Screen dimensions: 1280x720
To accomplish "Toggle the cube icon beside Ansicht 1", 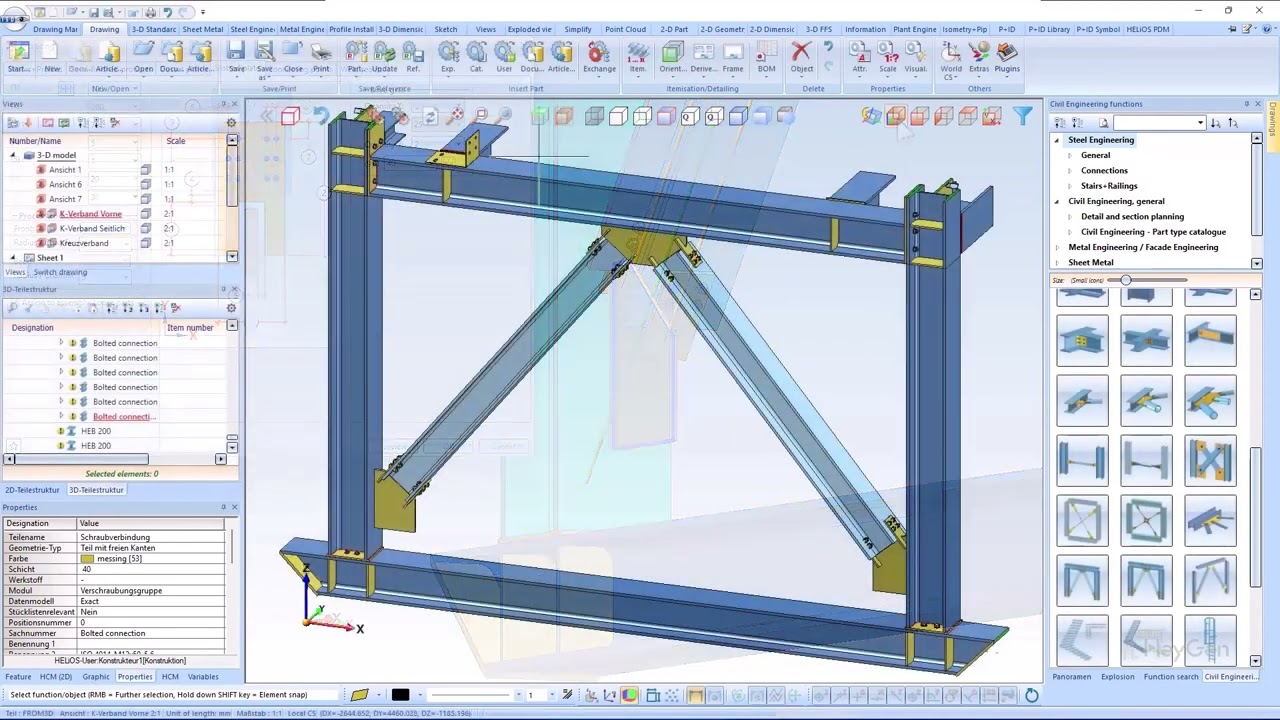I will (145, 170).
